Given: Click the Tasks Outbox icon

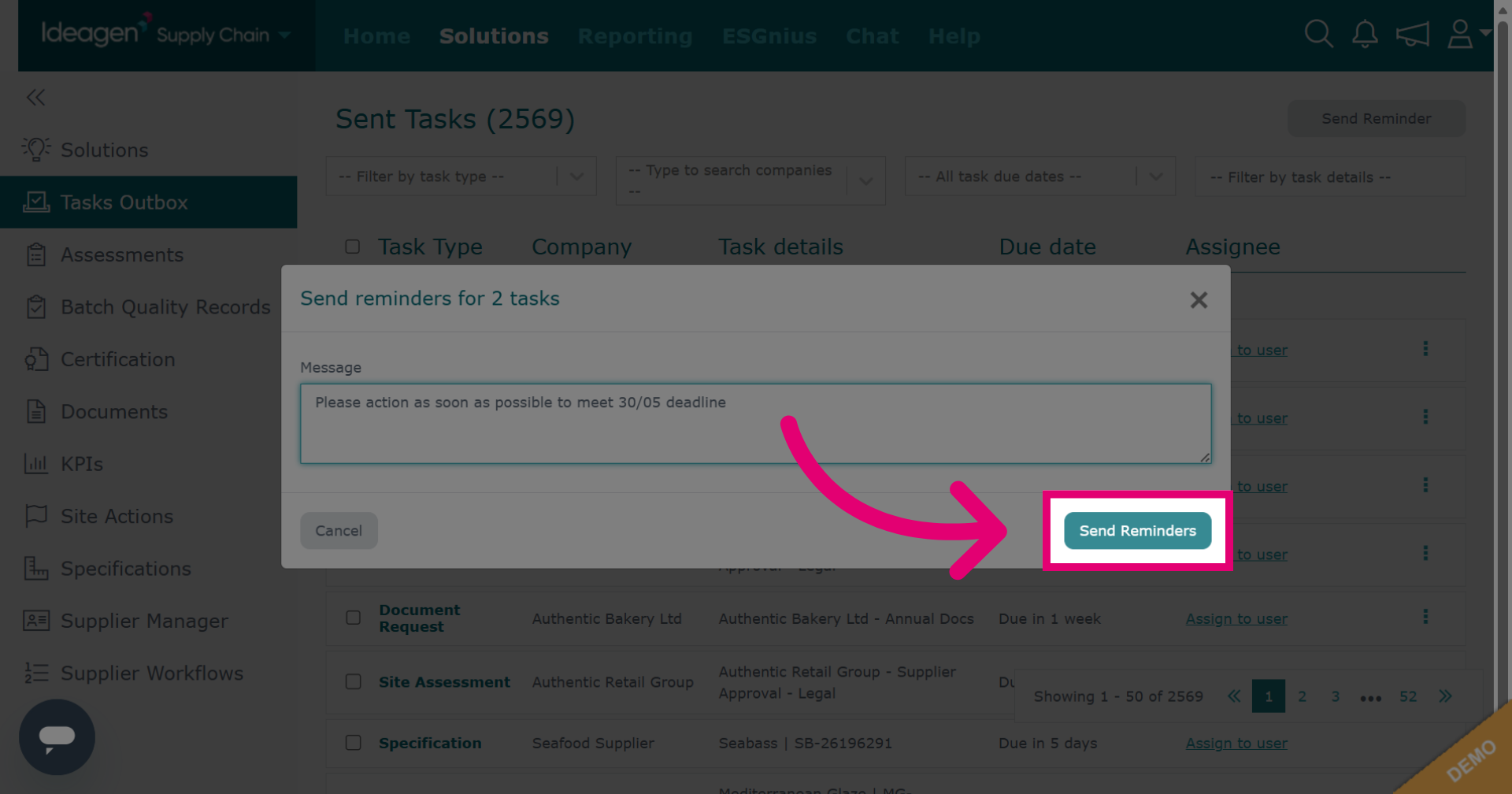Looking at the screenshot, I should pyautogui.click(x=35, y=202).
